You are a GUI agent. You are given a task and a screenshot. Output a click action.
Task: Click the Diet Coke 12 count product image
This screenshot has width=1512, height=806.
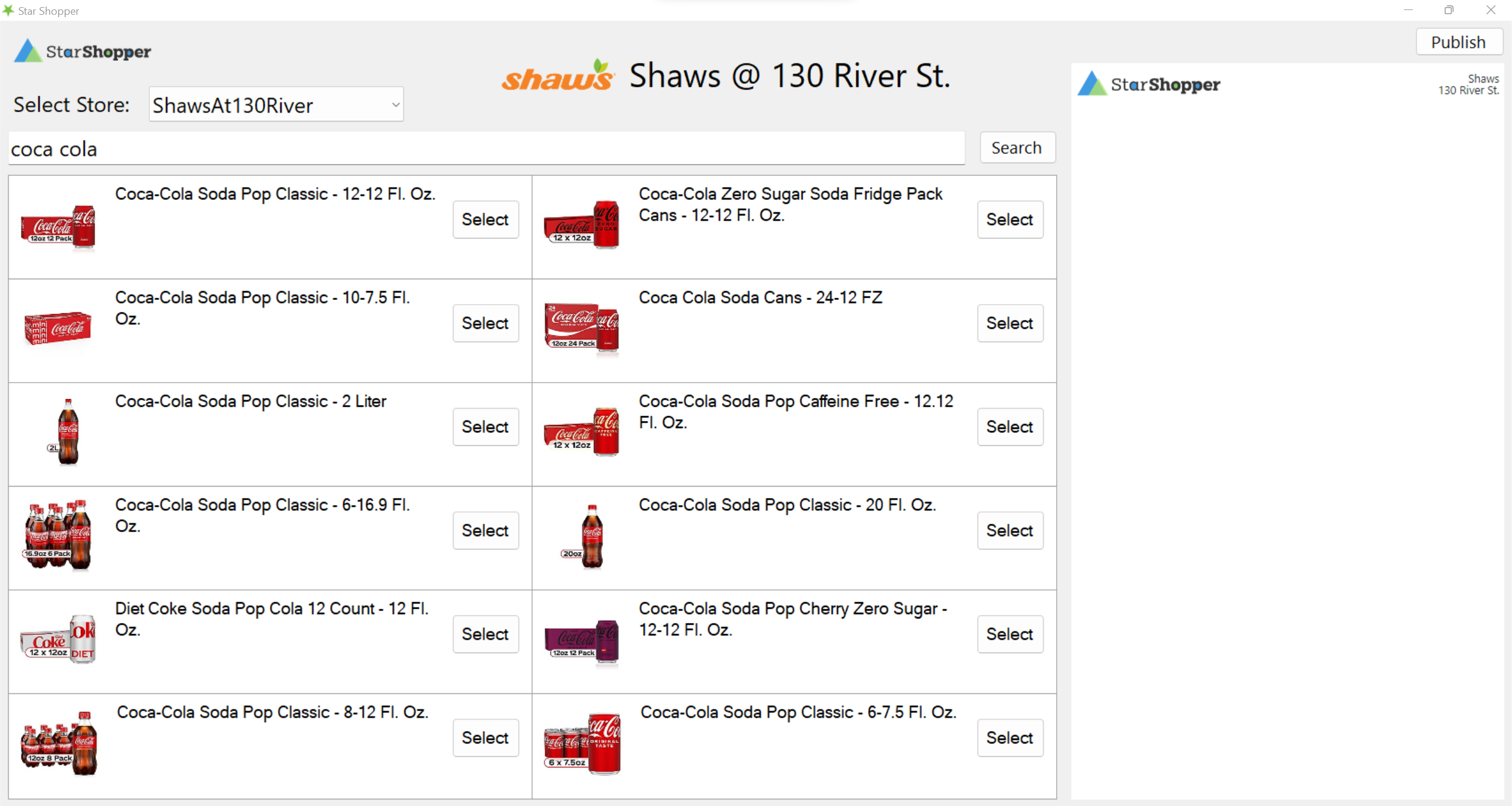click(x=58, y=639)
